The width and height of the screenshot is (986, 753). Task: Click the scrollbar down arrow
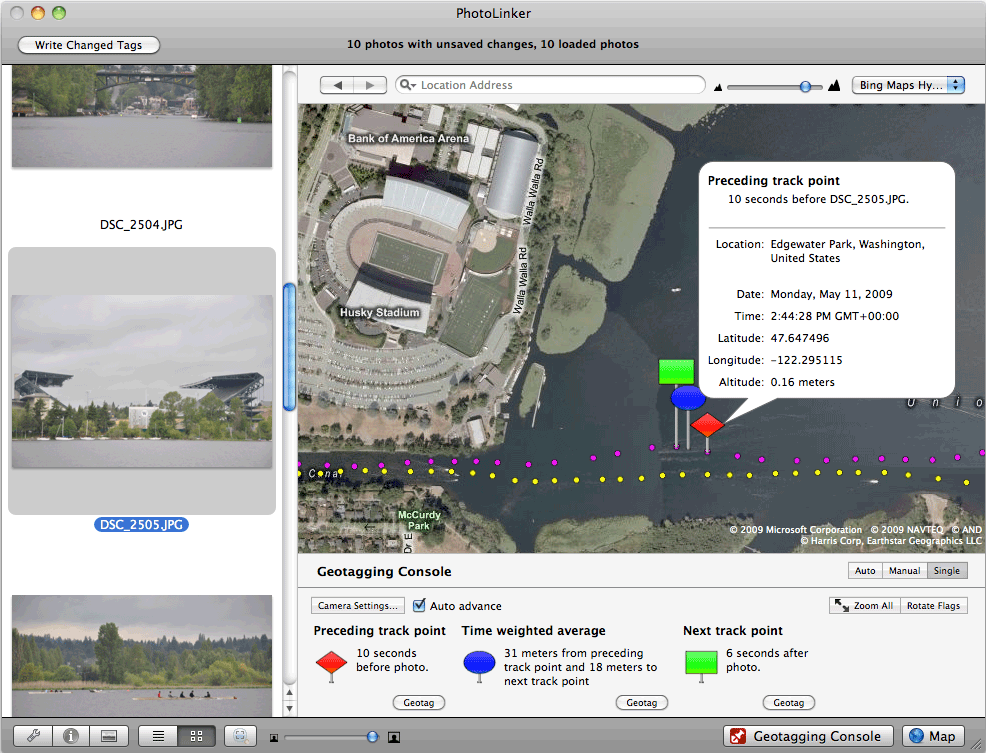click(x=289, y=708)
